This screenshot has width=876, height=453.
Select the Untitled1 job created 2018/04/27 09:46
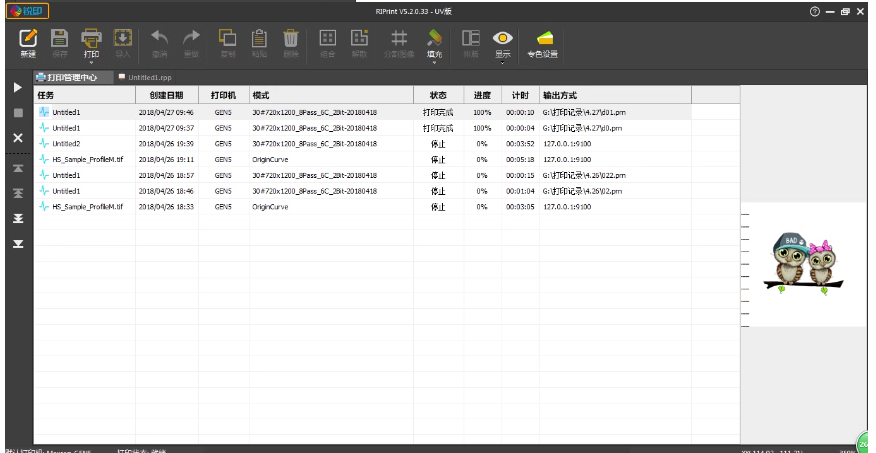(363, 112)
